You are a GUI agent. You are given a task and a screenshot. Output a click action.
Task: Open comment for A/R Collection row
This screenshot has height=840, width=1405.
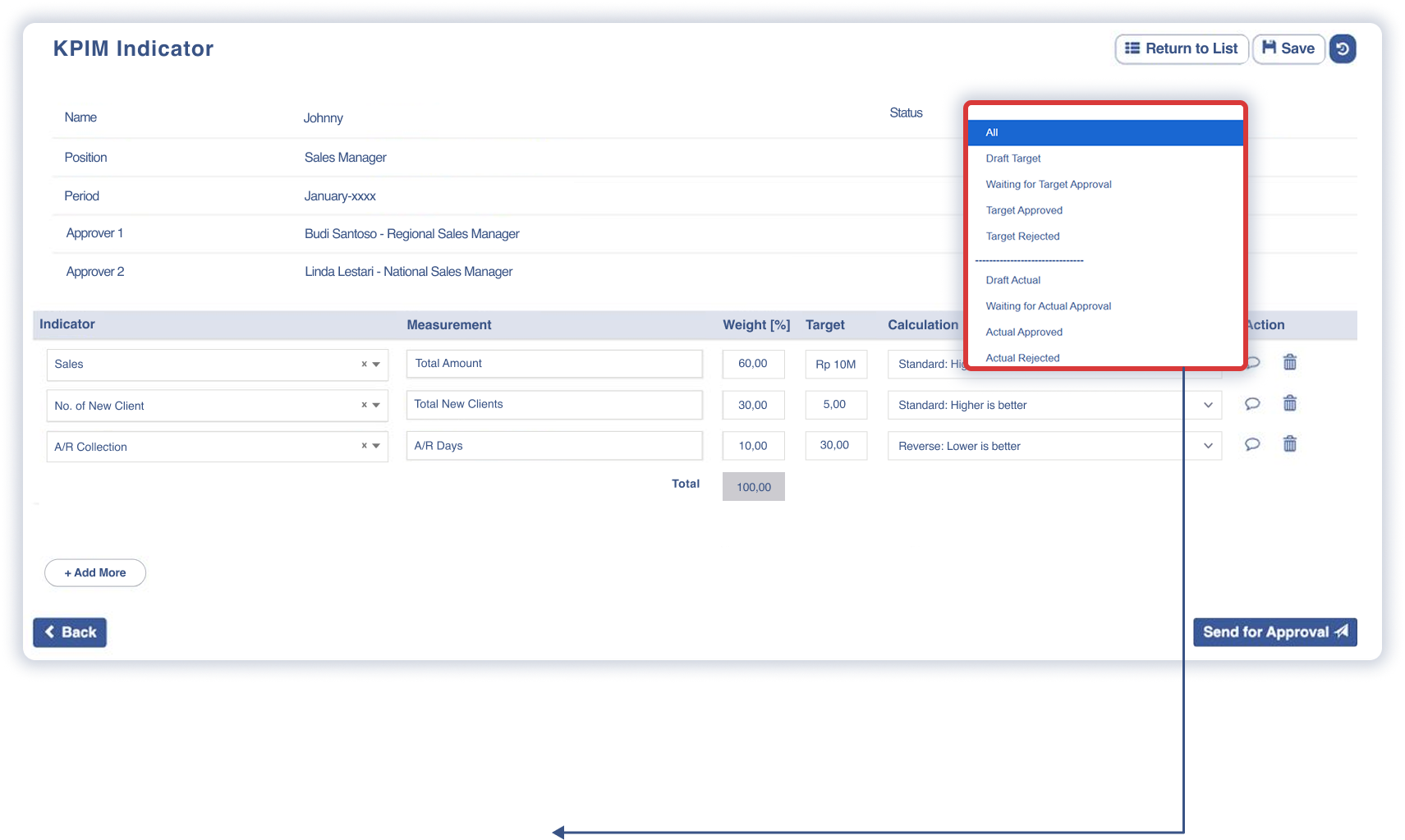1252,444
